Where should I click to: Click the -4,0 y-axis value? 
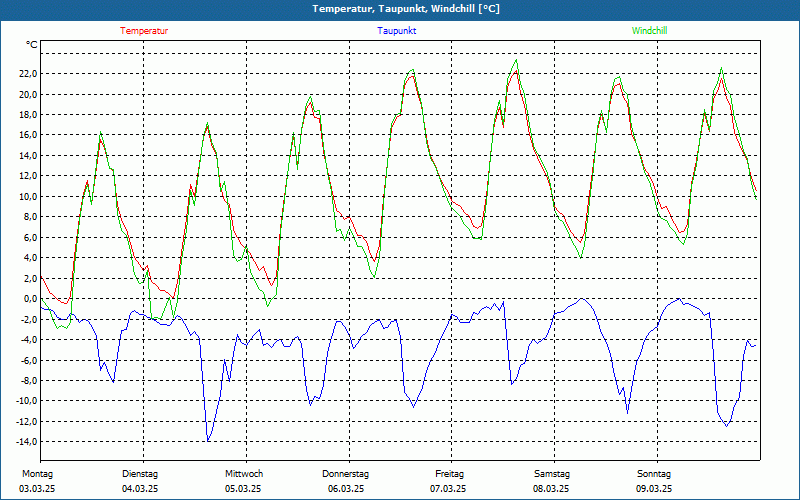point(28,339)
